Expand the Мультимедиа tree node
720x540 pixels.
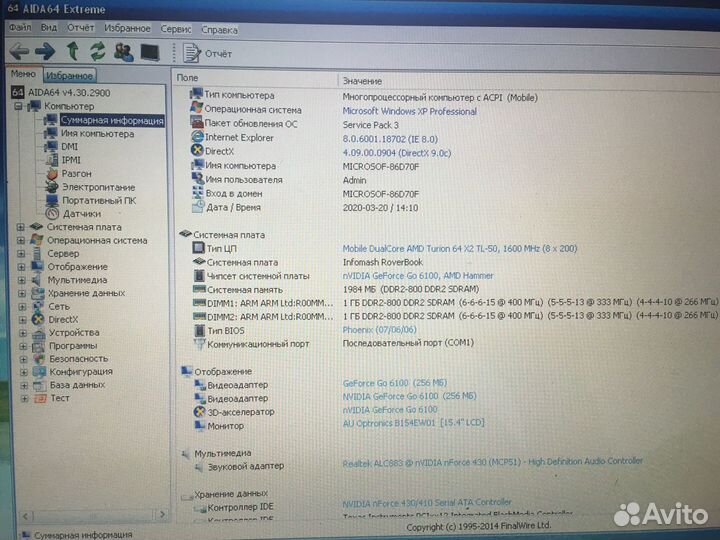click(x=21, y=280)
